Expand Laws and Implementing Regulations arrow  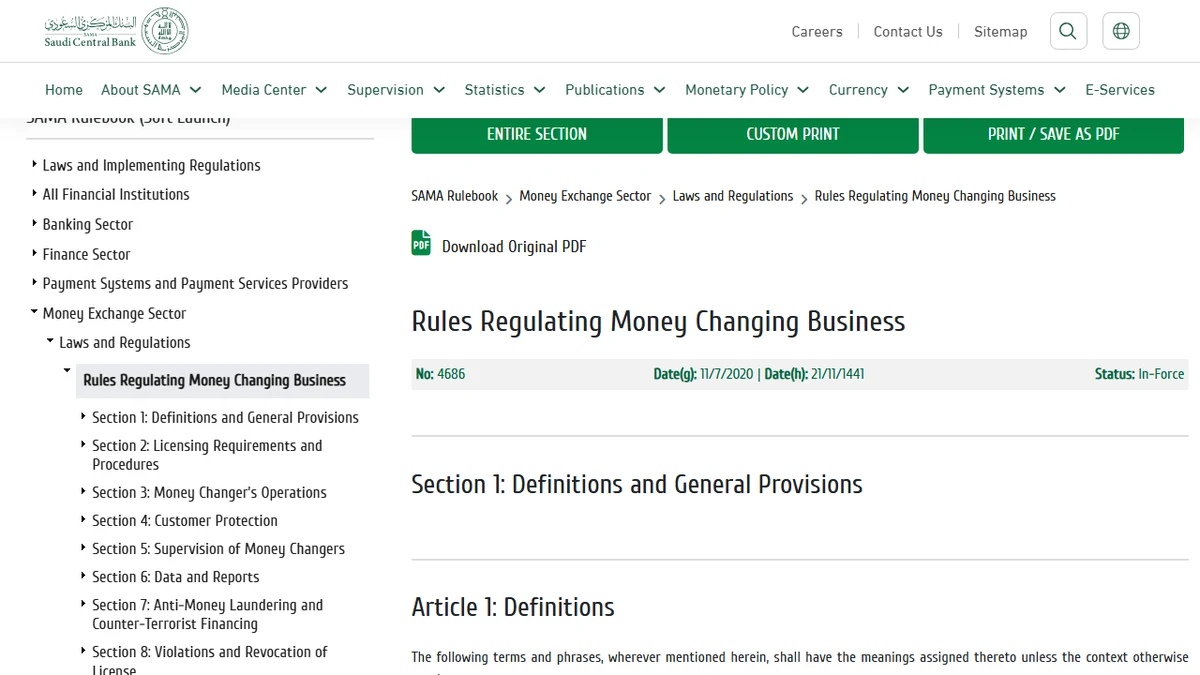(x=35, y=164)
